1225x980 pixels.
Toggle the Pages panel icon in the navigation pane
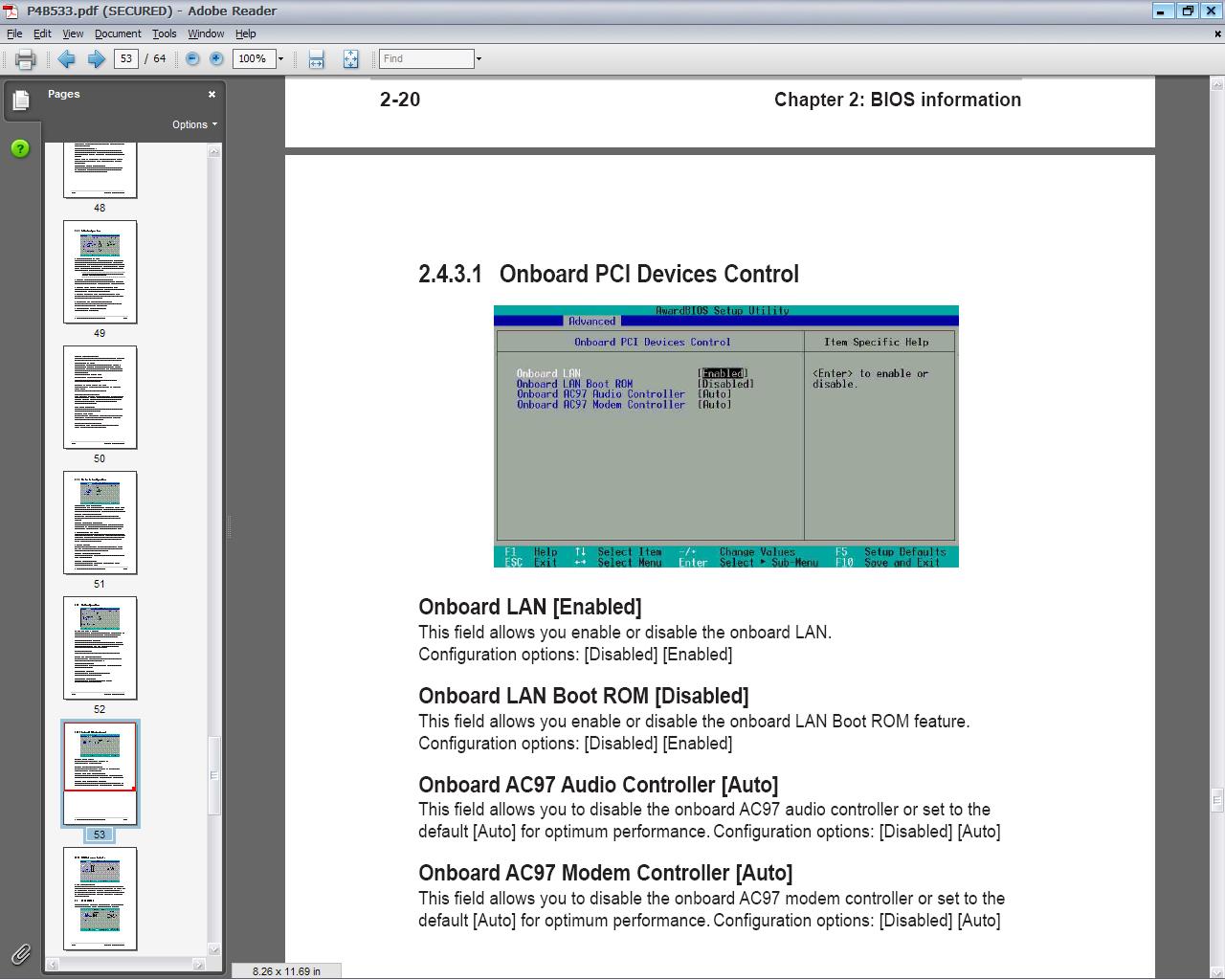coord(21,100)
